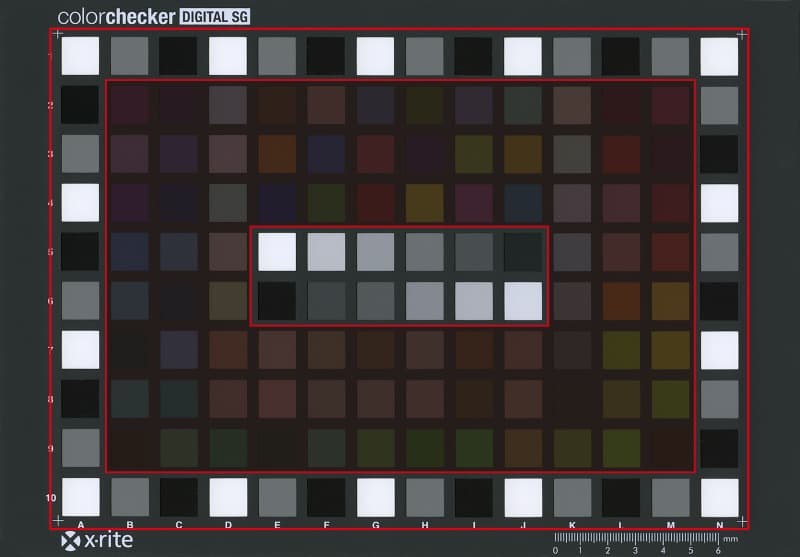
Task: Click the top-right registration crosshair
Action: [742, 34]
